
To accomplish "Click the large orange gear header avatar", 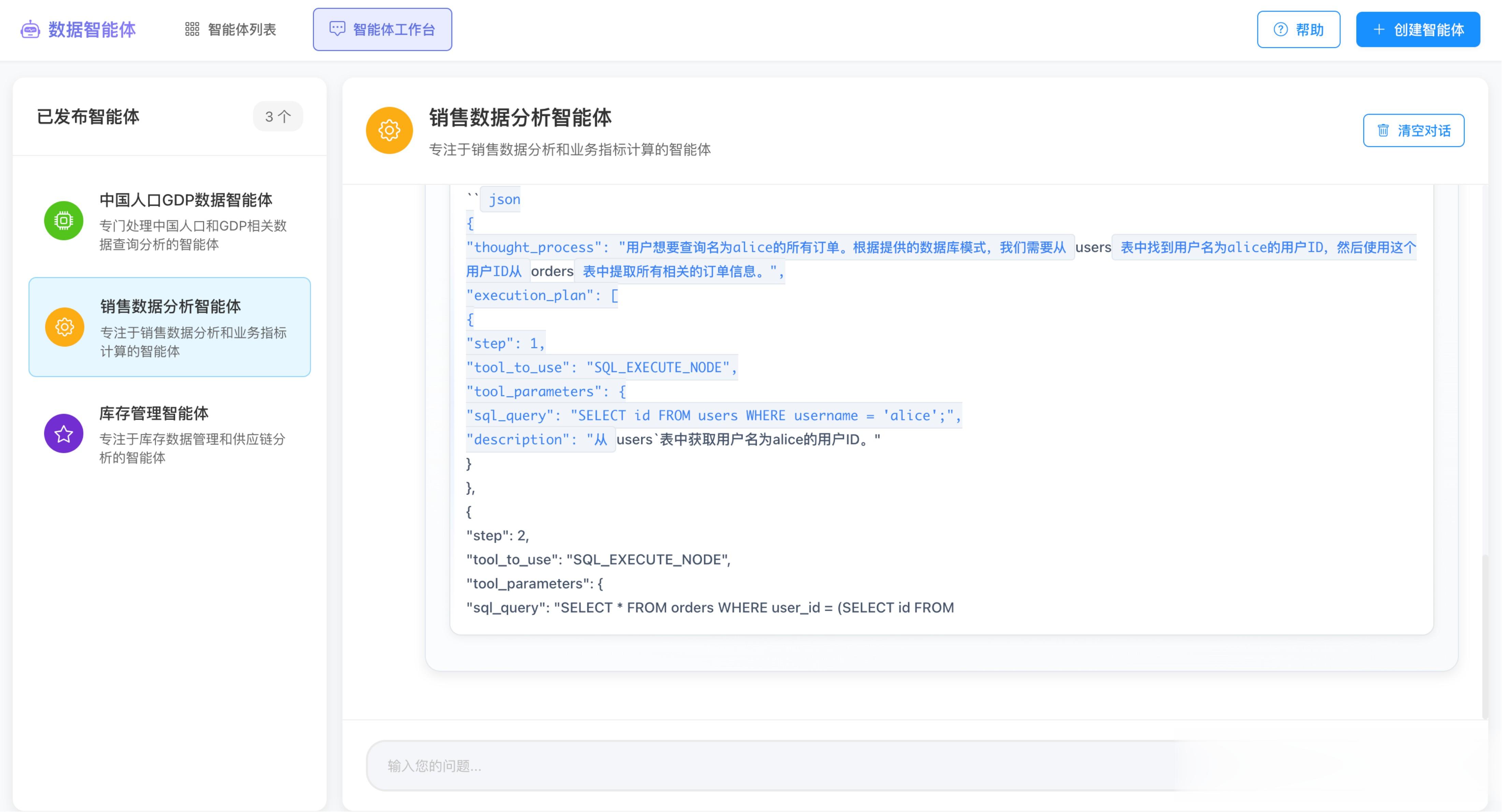I will [389, 131].
